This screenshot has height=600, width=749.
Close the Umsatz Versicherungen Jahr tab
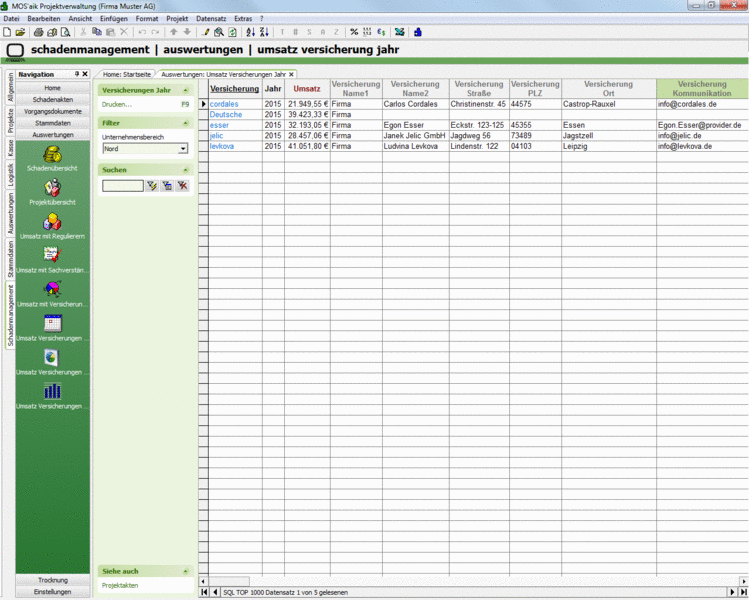point(291,75)
